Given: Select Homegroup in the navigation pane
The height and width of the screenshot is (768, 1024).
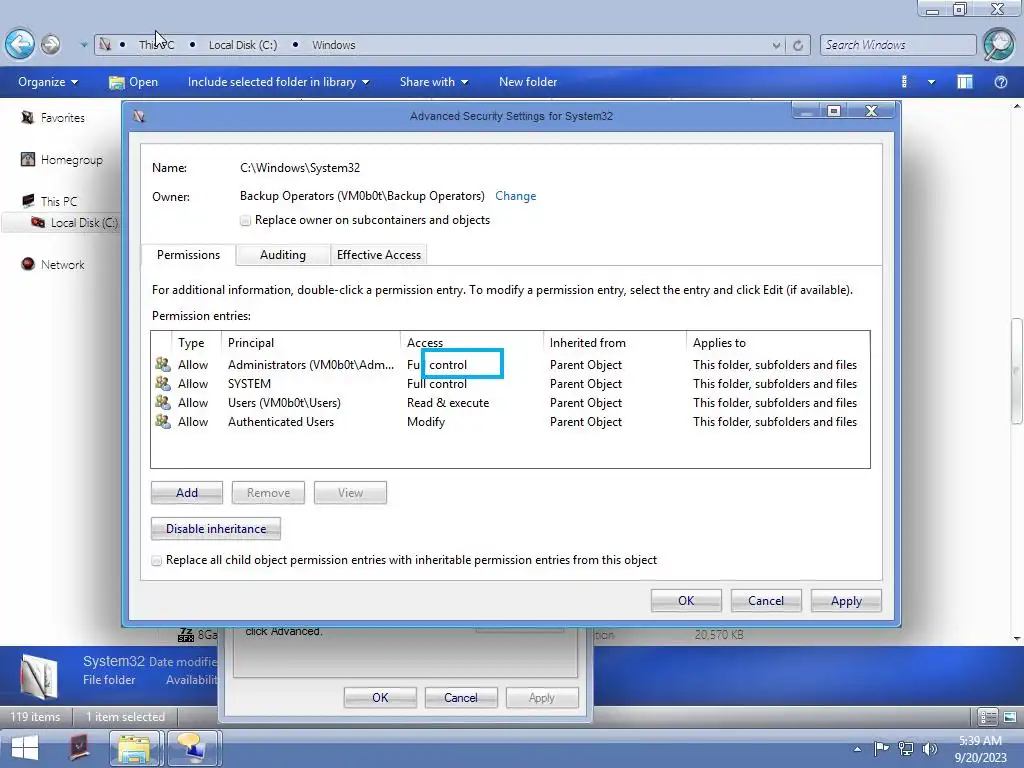Looking at the screenshot, I should [x=62, y=159].
